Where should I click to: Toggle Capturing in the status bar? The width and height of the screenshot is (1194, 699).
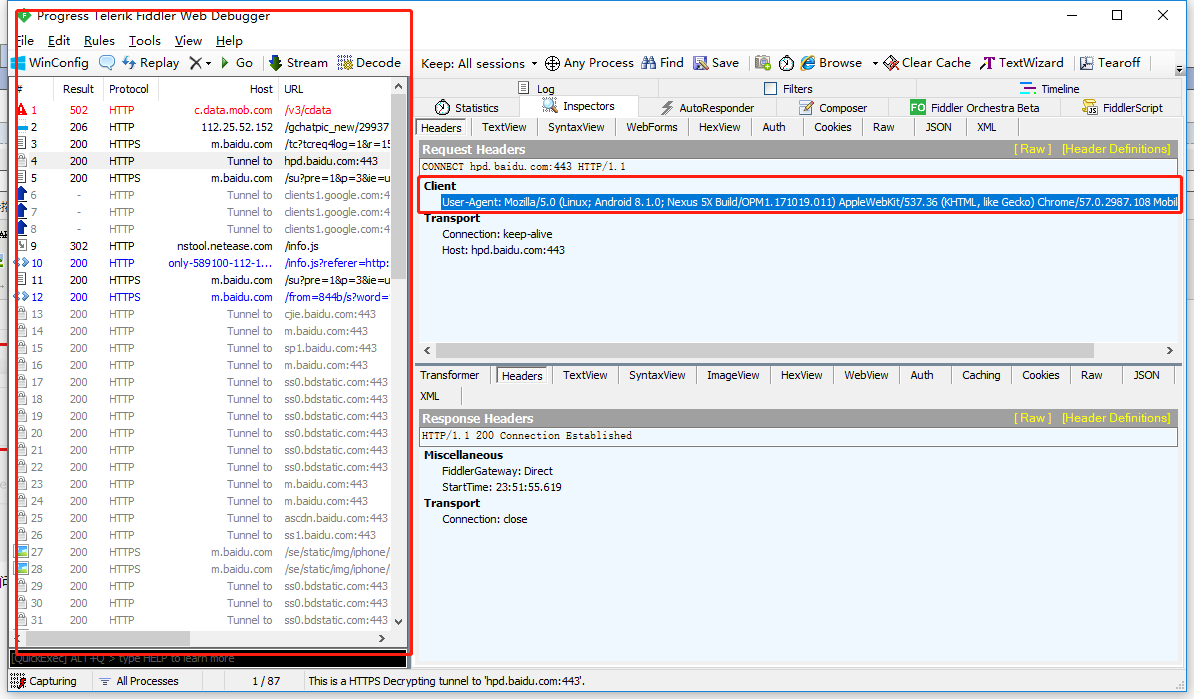pyautogui.click(x=43, y=681)
